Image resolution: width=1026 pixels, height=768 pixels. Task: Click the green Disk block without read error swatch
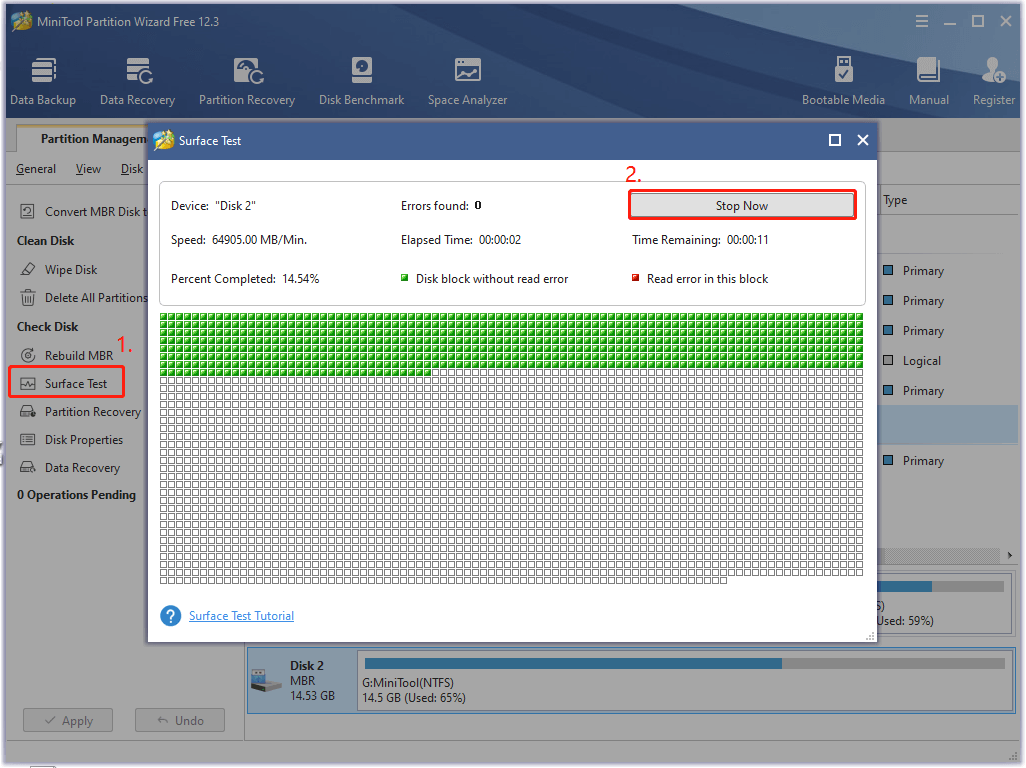404,278
